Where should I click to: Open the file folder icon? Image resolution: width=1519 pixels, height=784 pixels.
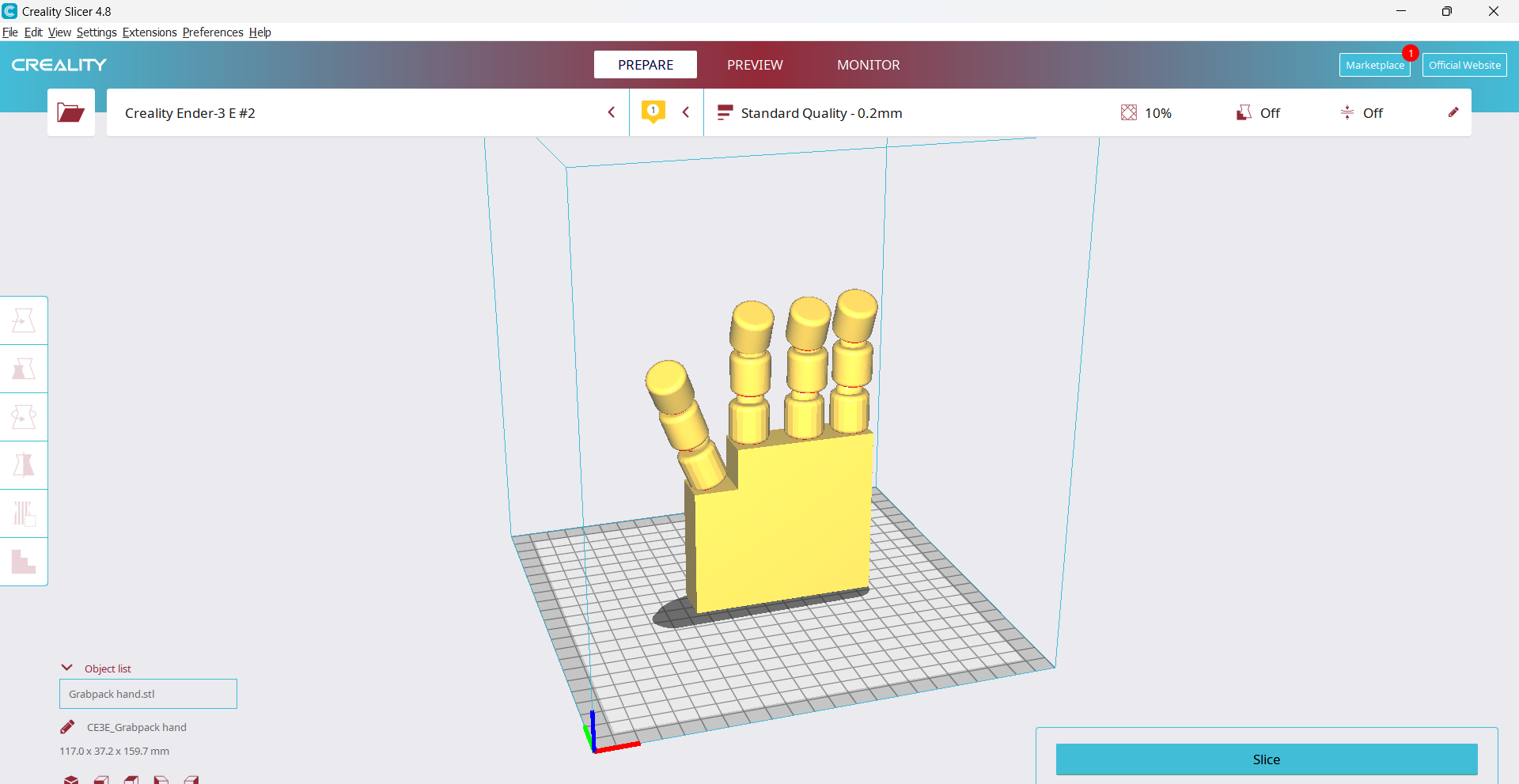[x=70, y=113]
